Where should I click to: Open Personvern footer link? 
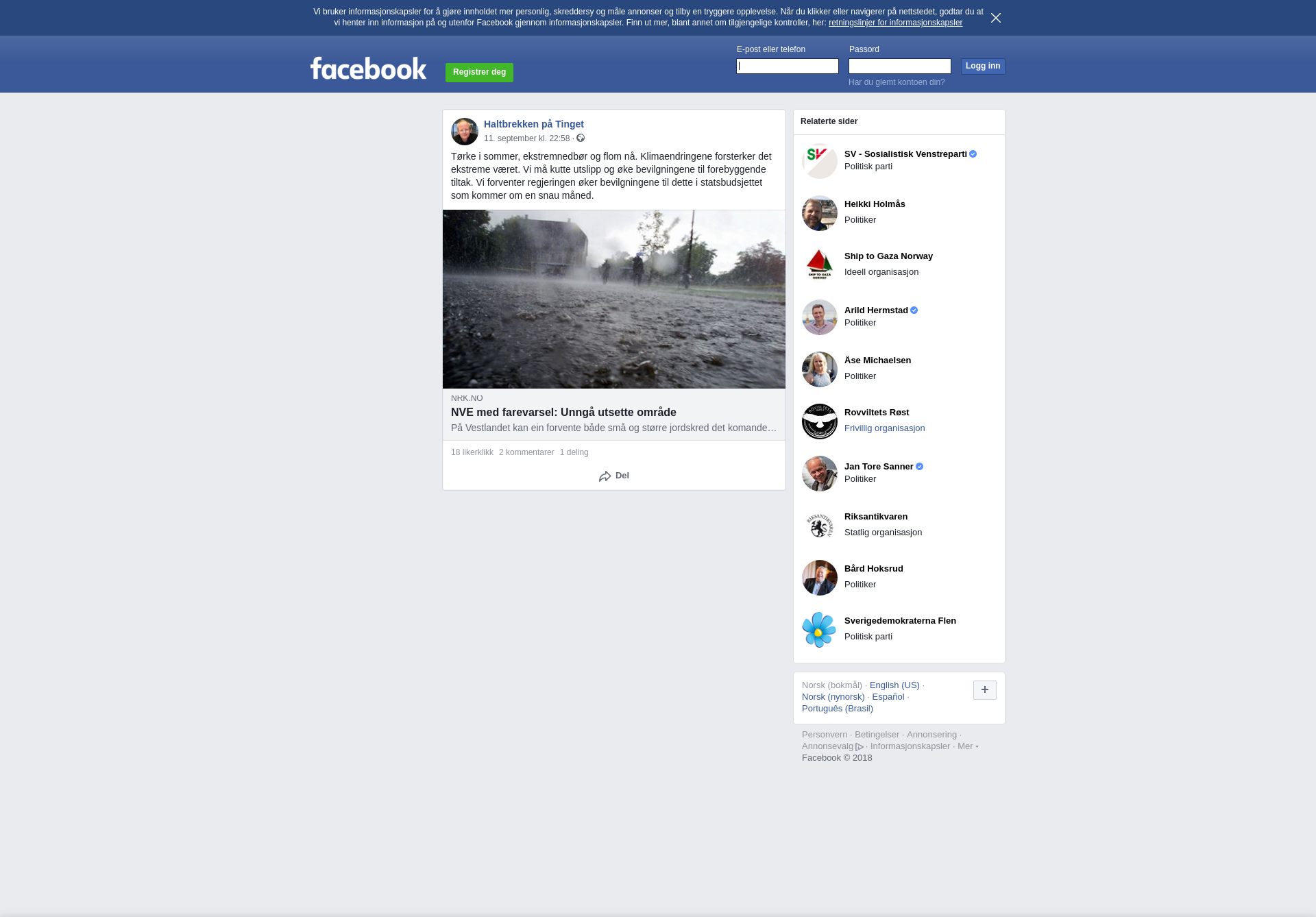[x=825, y=735]
